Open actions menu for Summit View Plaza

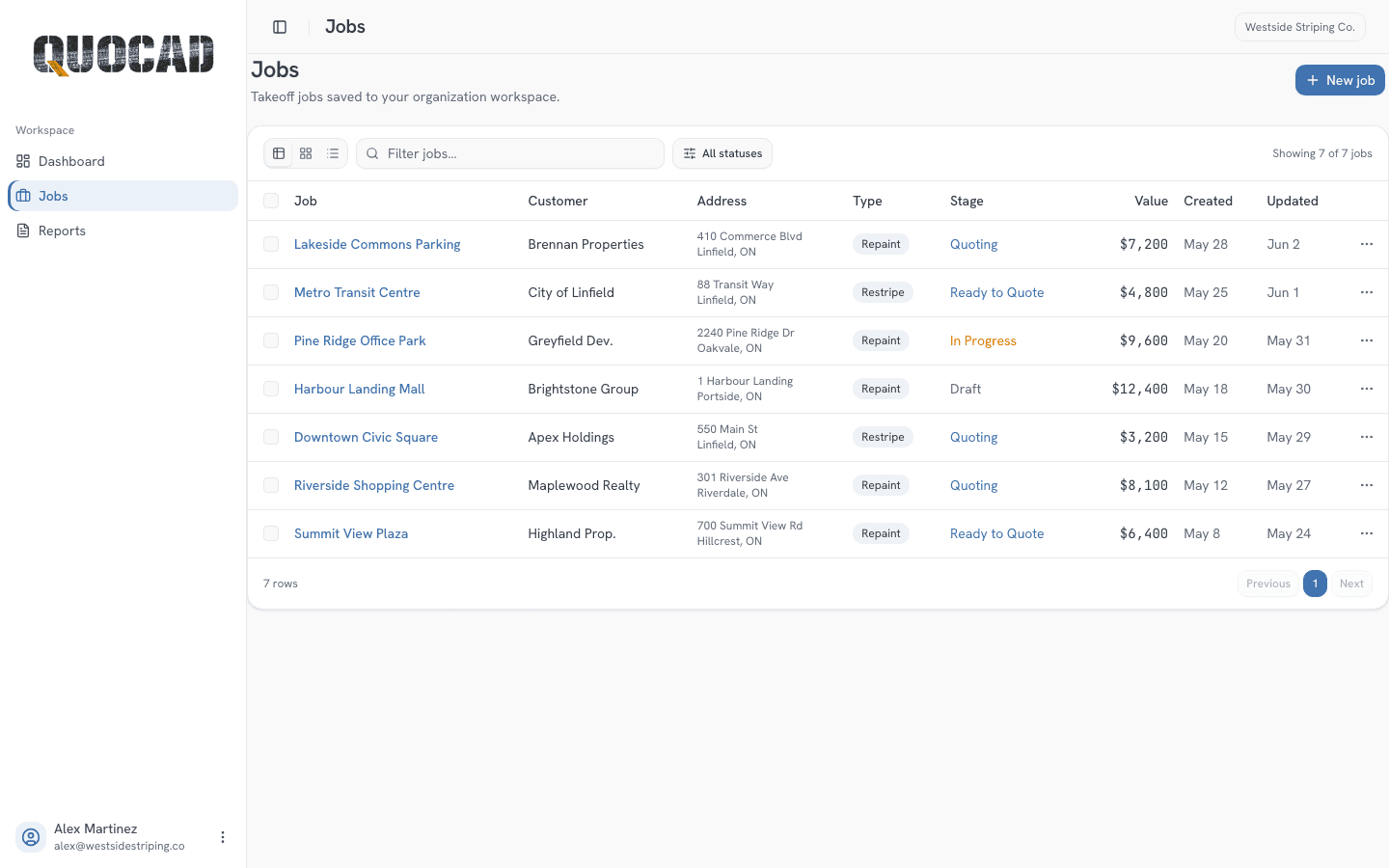click(1367, 533)
